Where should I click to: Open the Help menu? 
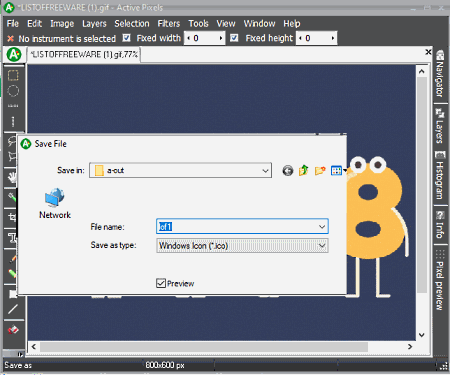[x=292, y=24]
